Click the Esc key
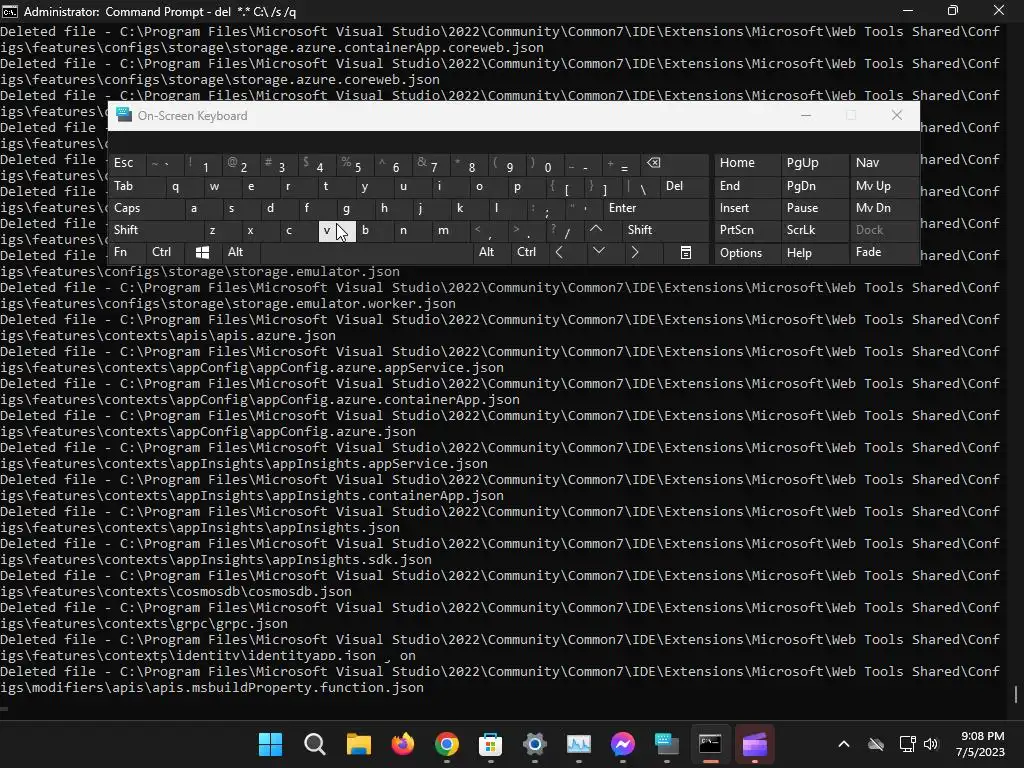 click(127, 163)
